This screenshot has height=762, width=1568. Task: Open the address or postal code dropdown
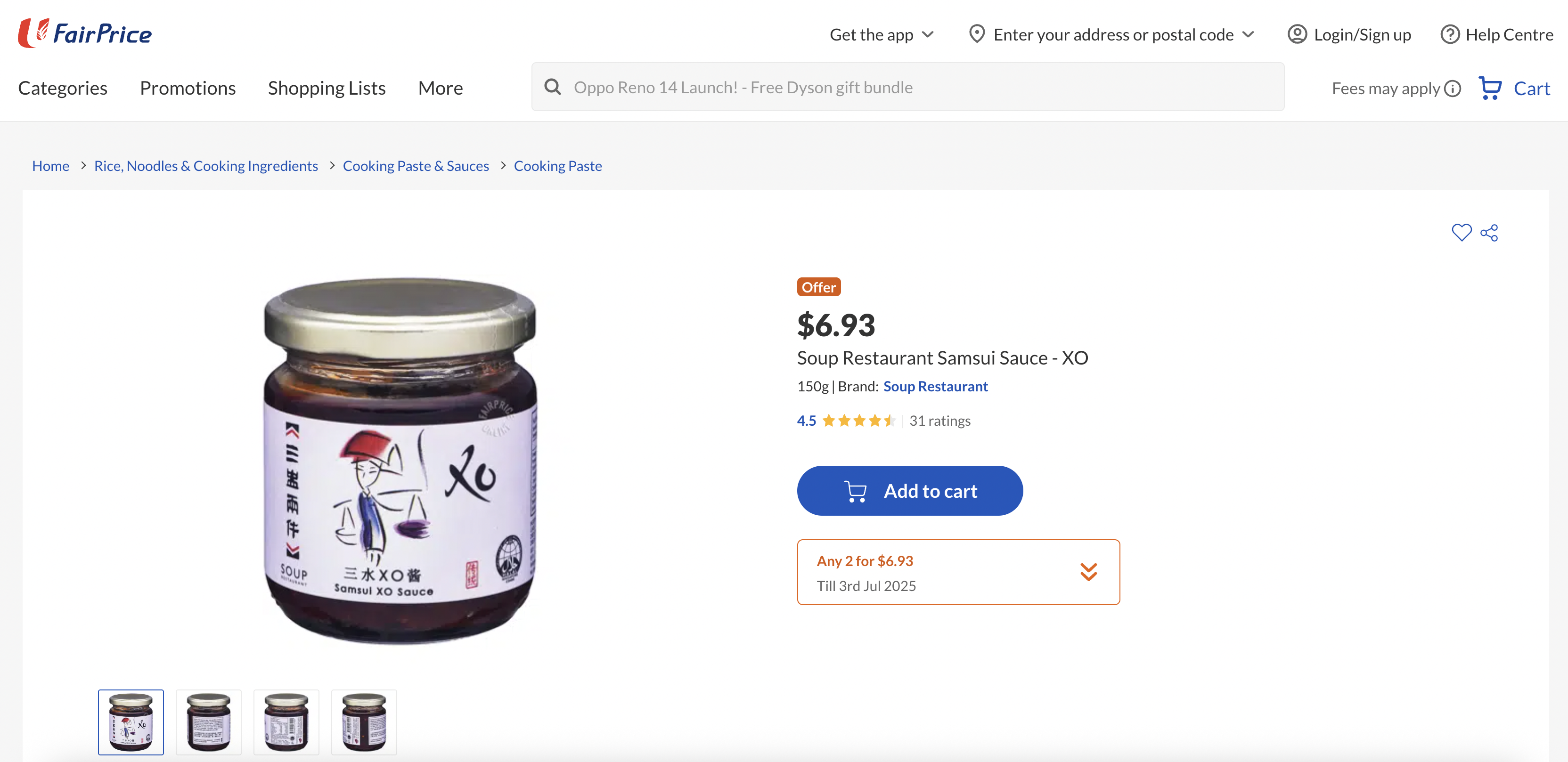click(1249, 35)
